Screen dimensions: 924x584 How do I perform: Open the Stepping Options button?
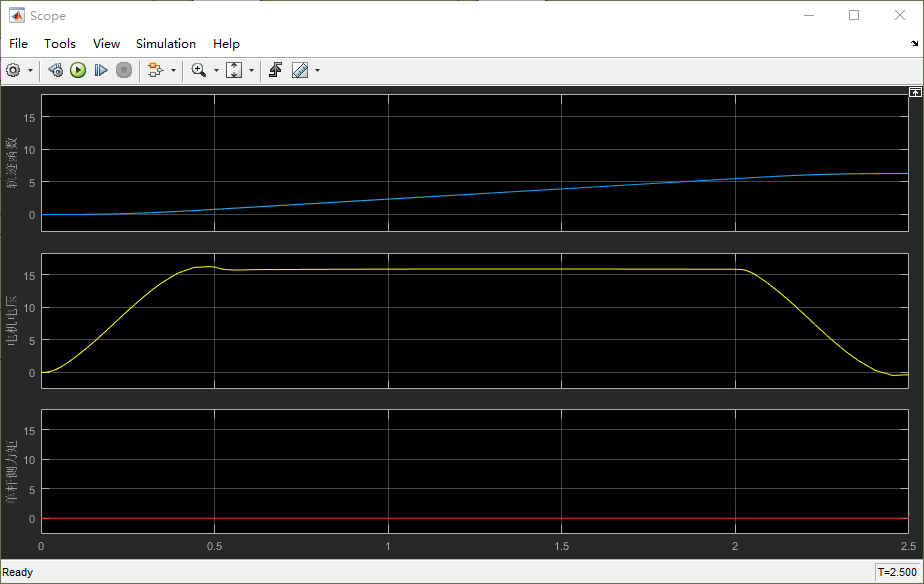55,70
